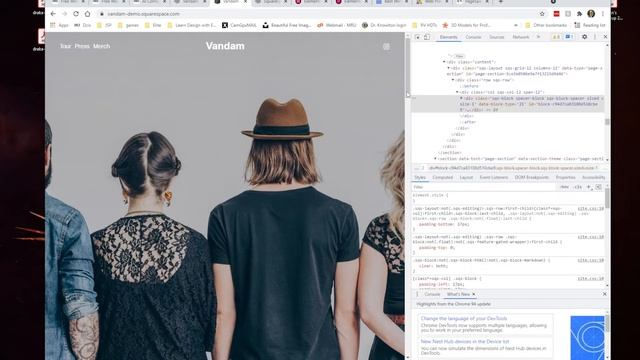The image size is (640, 360).
Task: Show more DevTools tabs chevron
Action: click(x=538, y=37)
